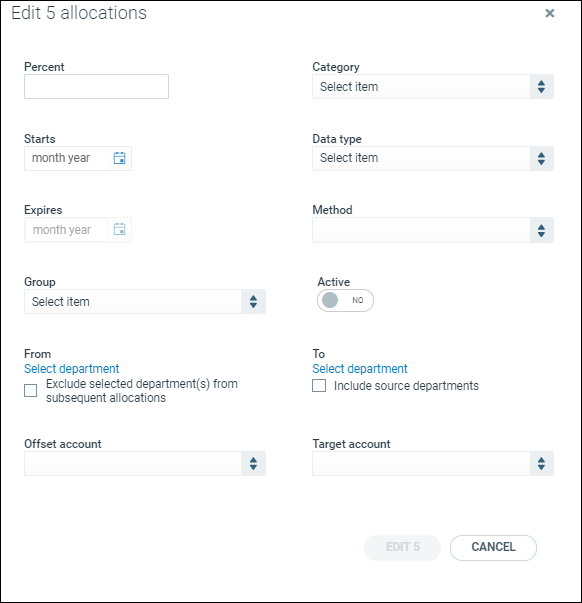Screen dimensions: 582x603
Task: Open the Expires date calendar picker
Action: pyautogui.click(x=119, y=229)
